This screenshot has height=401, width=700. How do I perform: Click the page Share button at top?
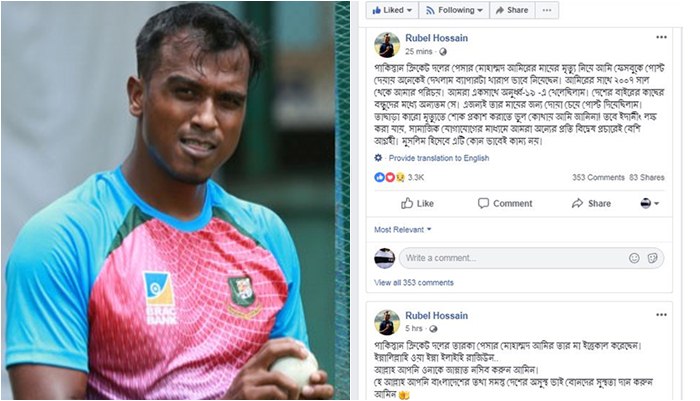(x=512, y=10)
